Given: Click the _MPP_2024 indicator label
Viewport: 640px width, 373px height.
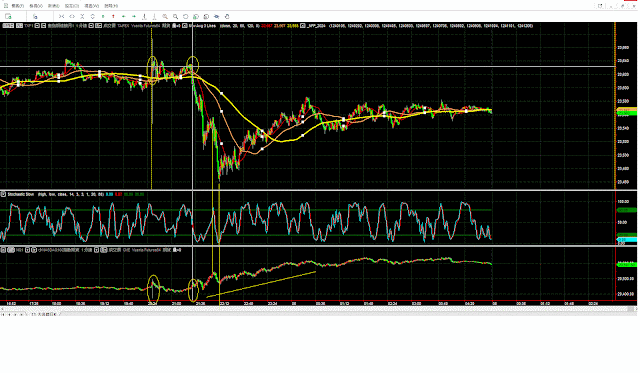Looking at the screenshot, I should pyautogui.click(x=316, y=25).
